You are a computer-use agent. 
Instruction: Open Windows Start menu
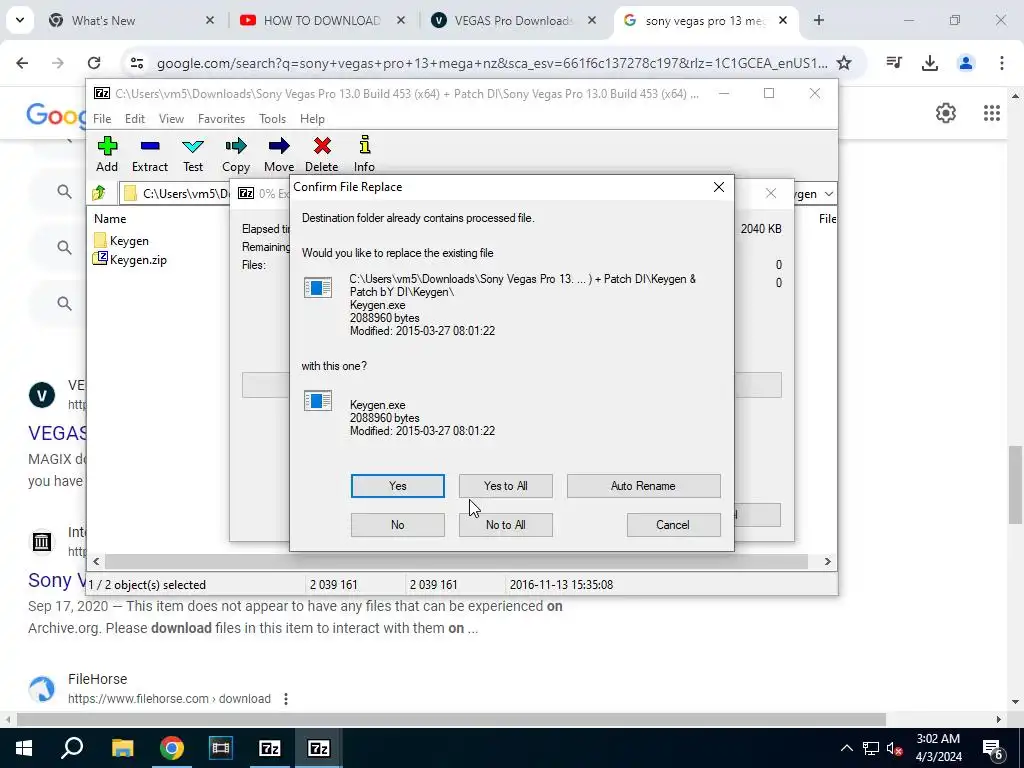click(x=24, y=748)
